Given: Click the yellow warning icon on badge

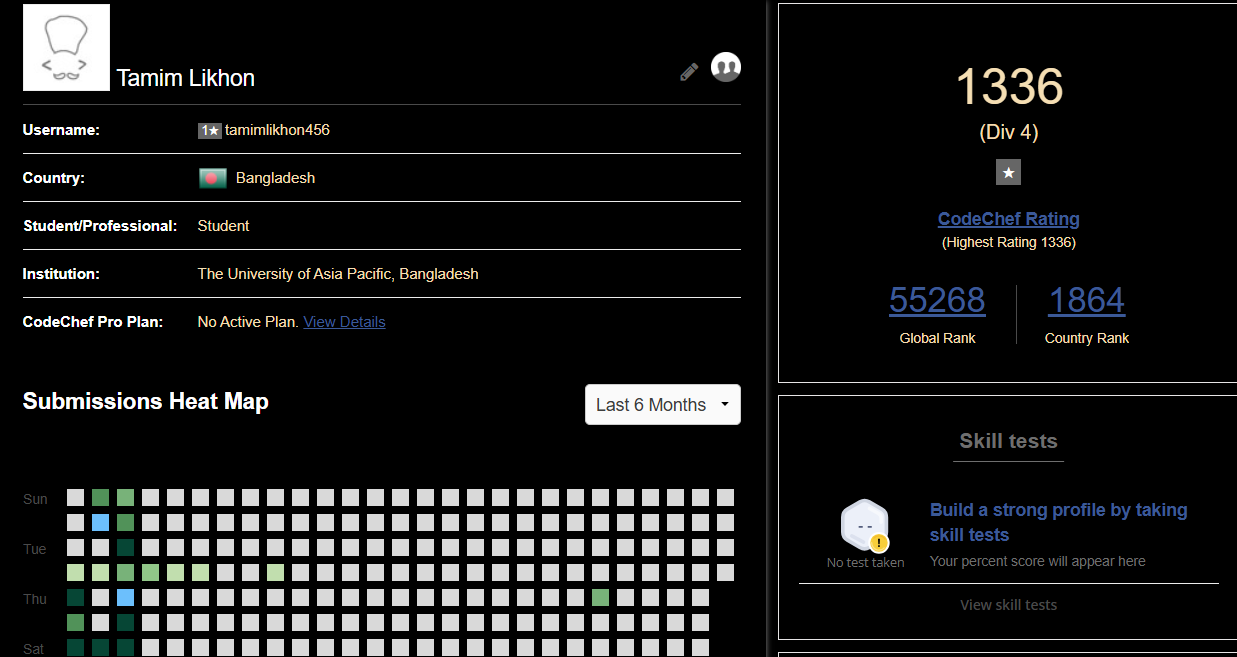Looking at the screenshot, I should [x=879, y=543].
